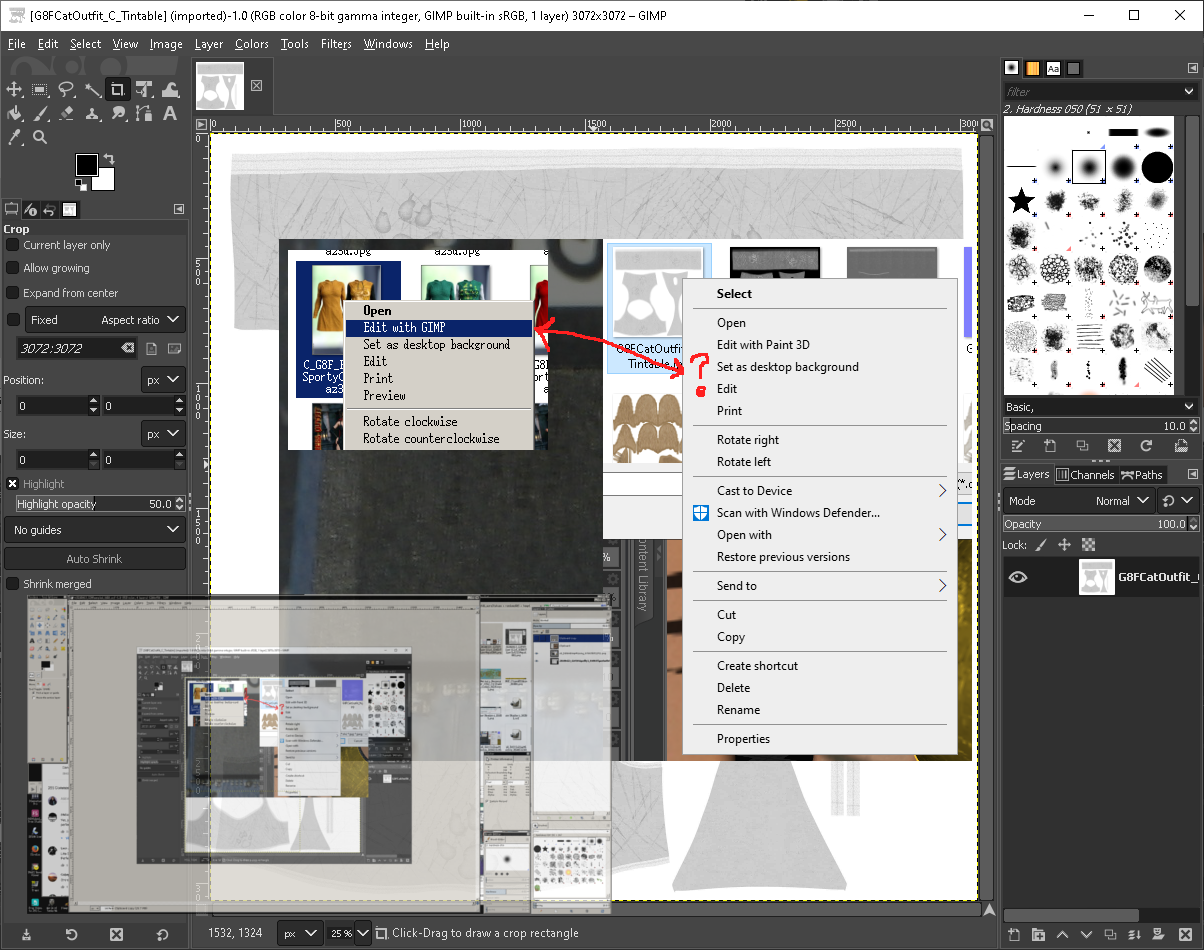Reset colors to default black and white
Image resolution: width=1204 pixels, height=950 pixels.
pos(81,185)
